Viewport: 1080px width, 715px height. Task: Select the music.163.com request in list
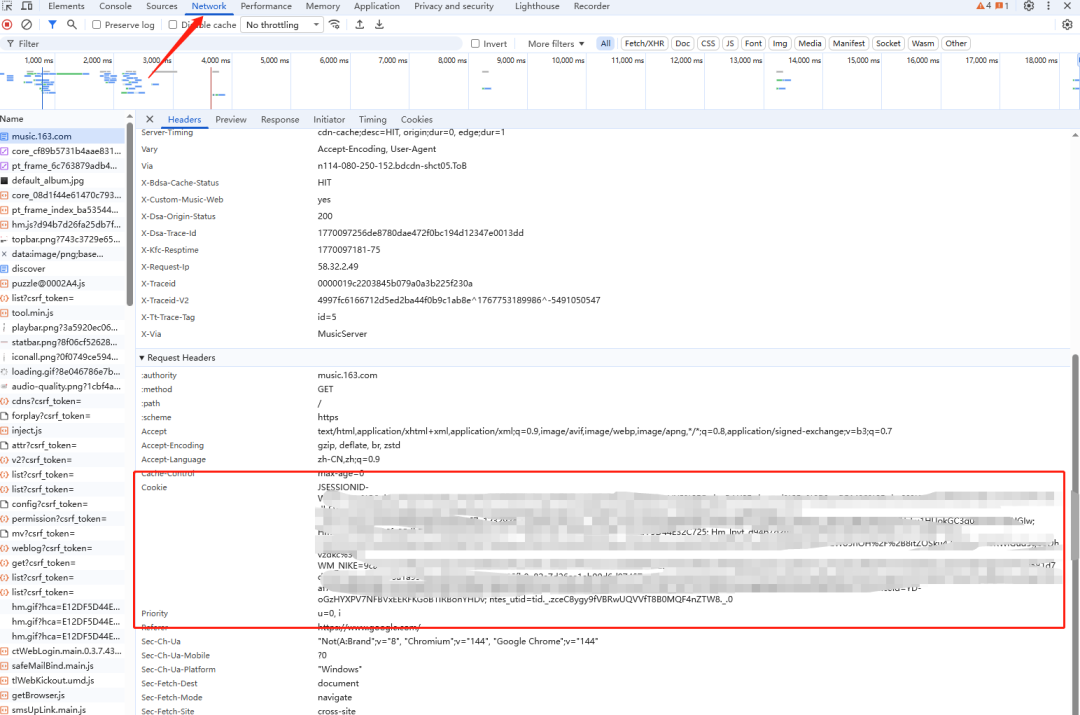coord(42,136)
